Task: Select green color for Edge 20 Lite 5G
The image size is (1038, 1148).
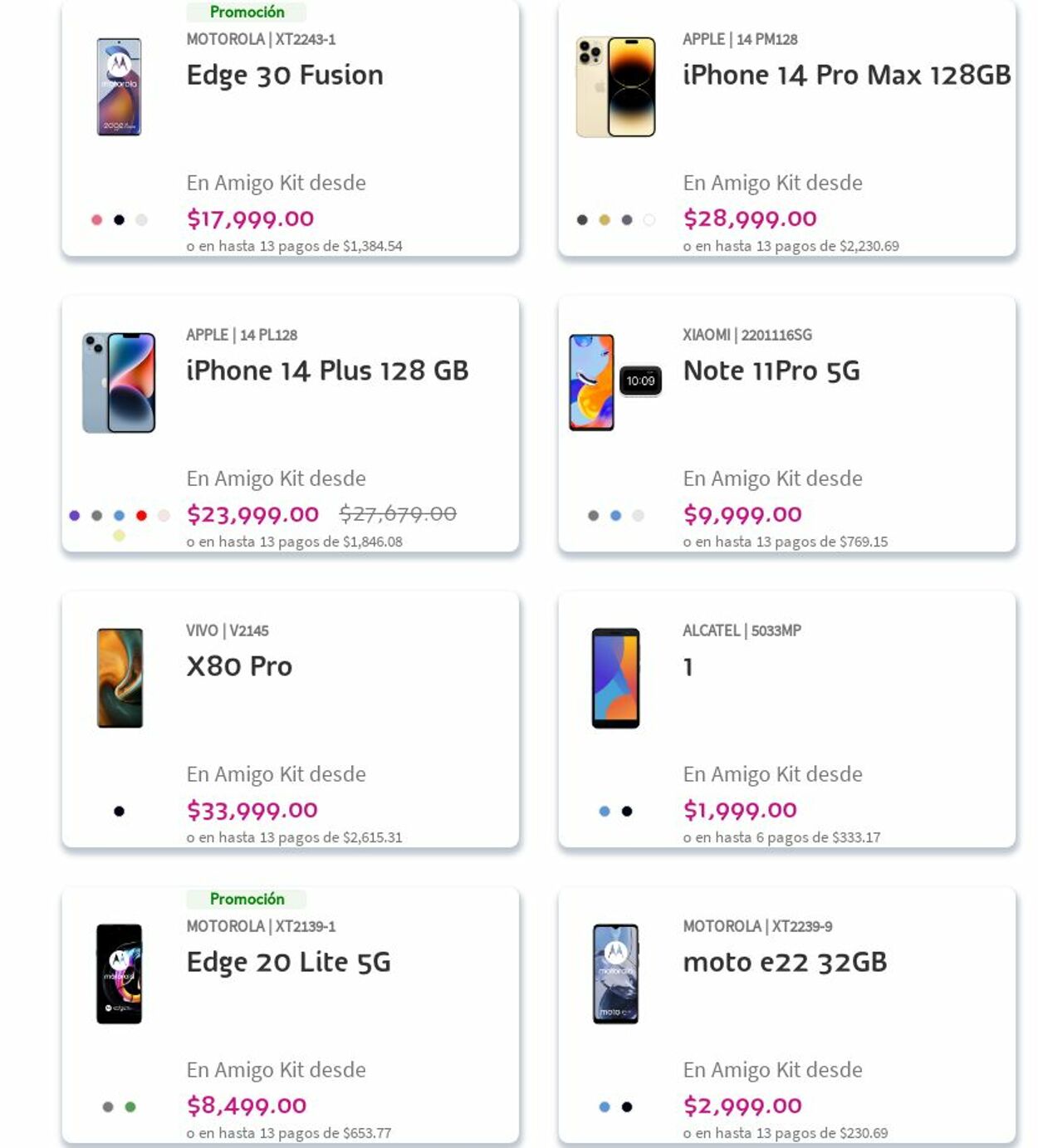Action: [x=130, y=1106]
